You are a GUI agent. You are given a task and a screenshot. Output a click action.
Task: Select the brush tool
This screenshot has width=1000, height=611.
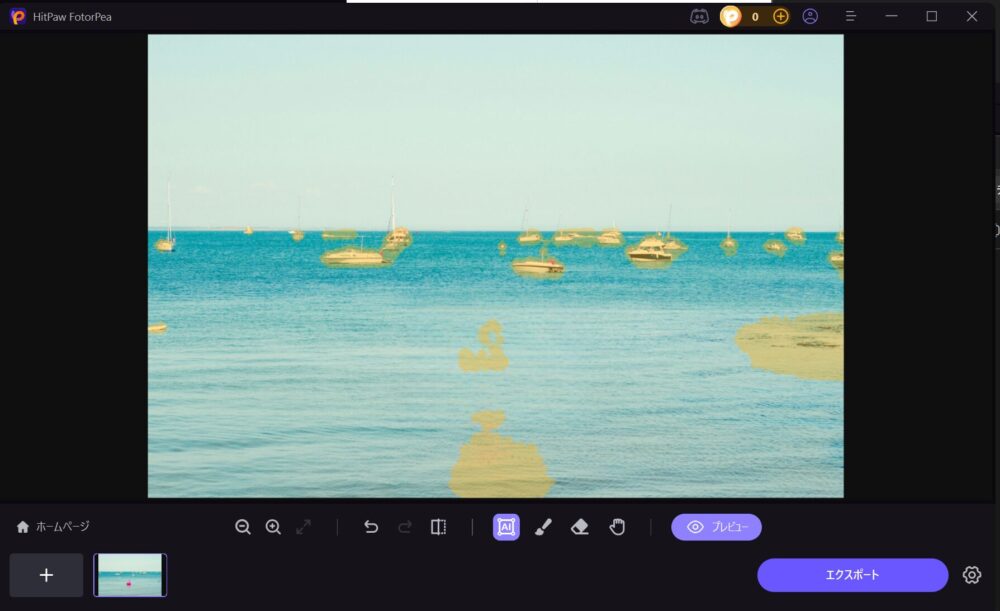[543, 527]
